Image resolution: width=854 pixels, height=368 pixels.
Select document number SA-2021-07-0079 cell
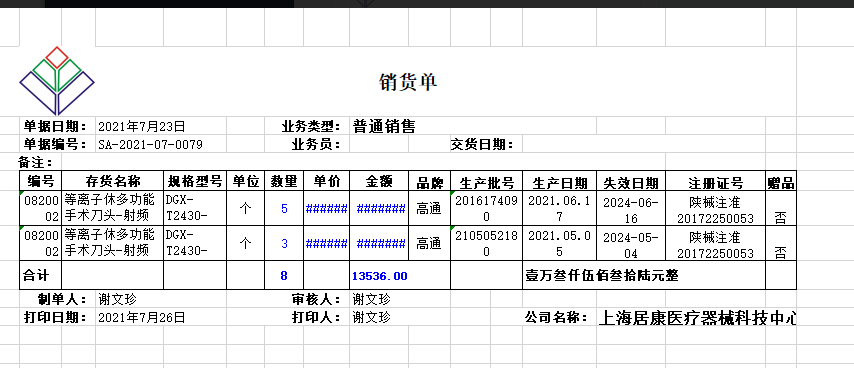click(151, 144)
